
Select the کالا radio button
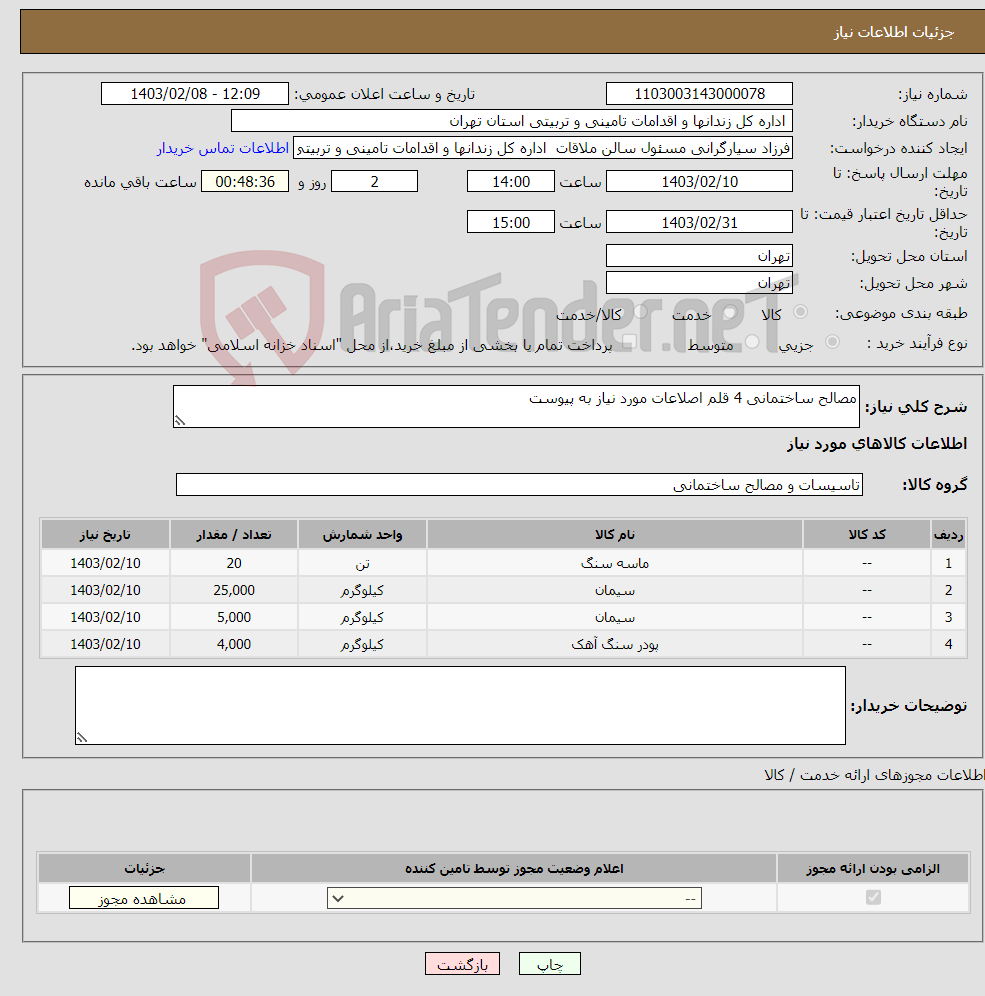point(800,312)
